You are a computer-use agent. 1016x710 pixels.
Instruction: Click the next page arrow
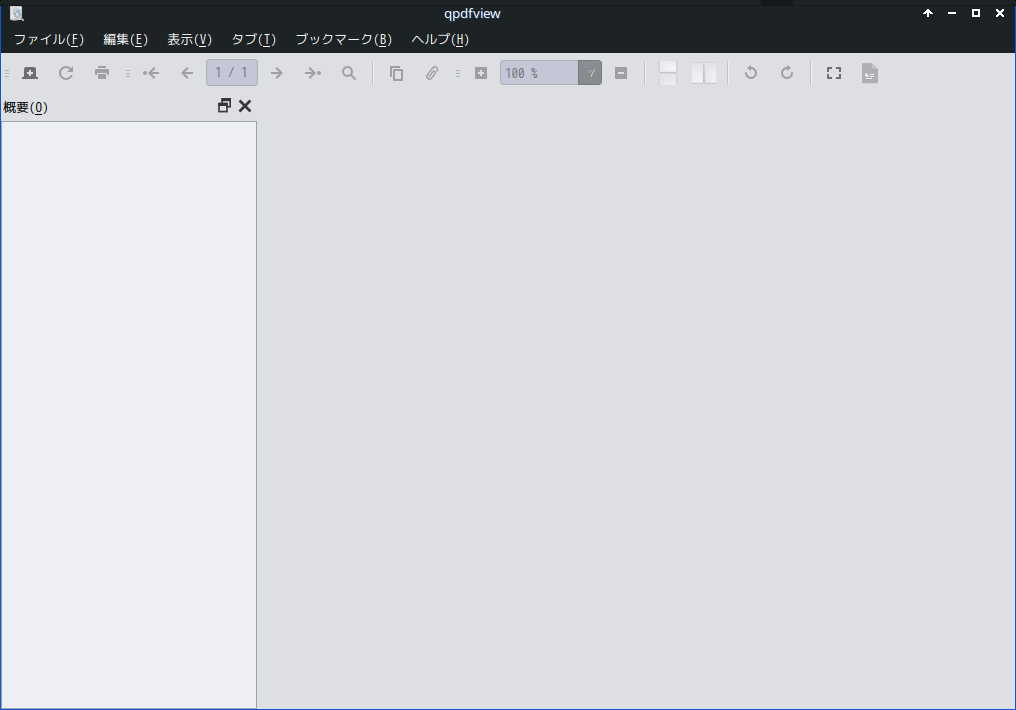(x=277, y=73)
